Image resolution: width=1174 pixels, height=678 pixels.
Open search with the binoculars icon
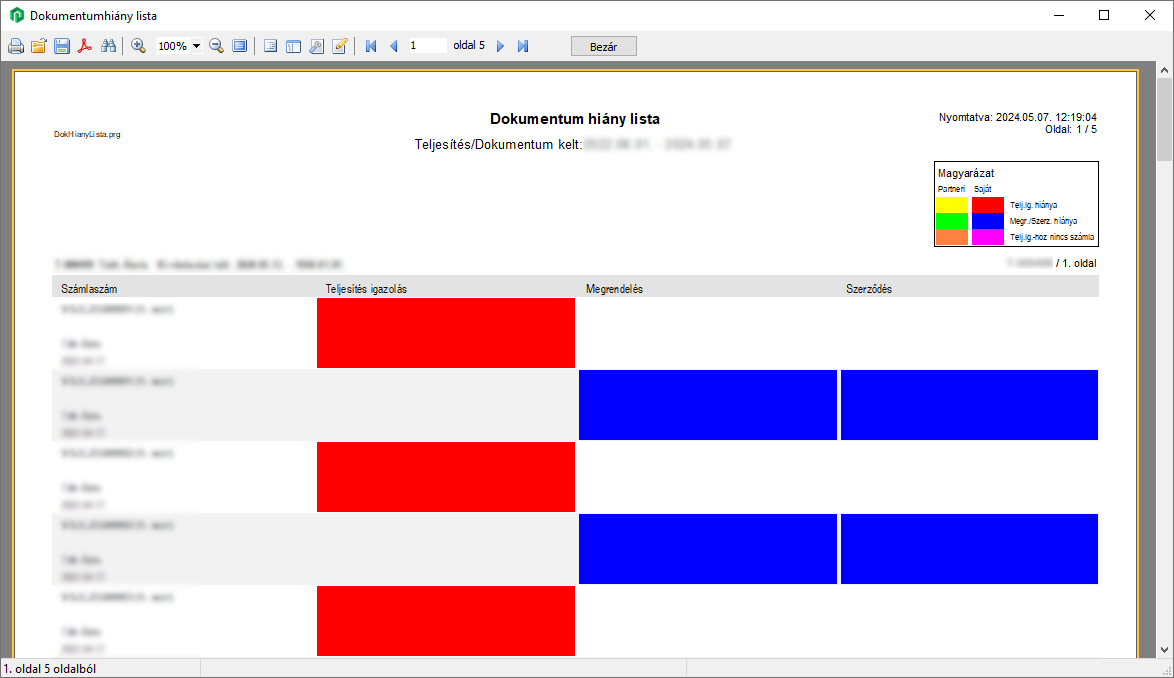pos(109,46)
